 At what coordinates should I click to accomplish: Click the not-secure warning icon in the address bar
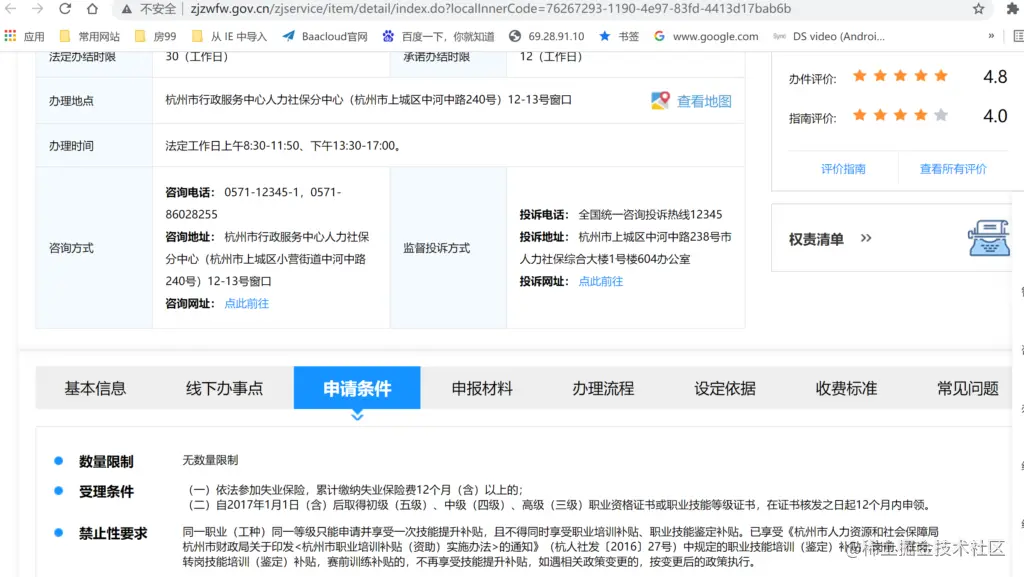126,8
